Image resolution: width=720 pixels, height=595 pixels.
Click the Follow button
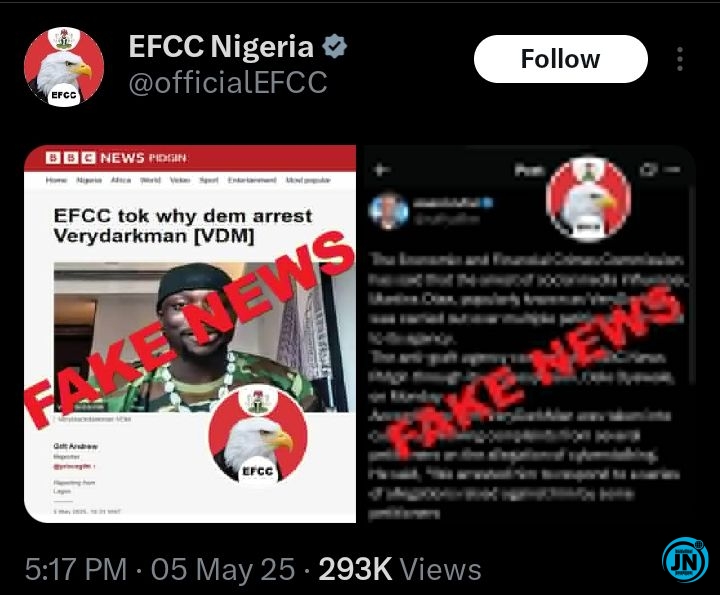coord(561,59)
